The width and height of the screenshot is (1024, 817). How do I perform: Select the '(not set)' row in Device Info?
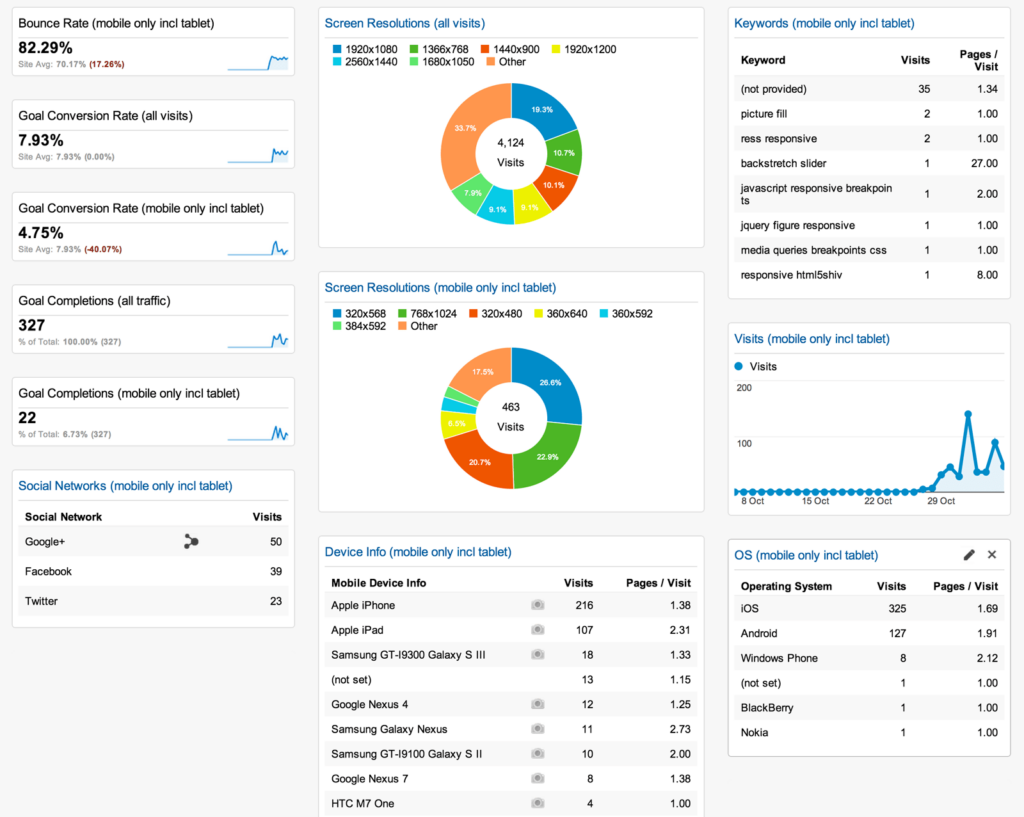[x=511, y=679]
